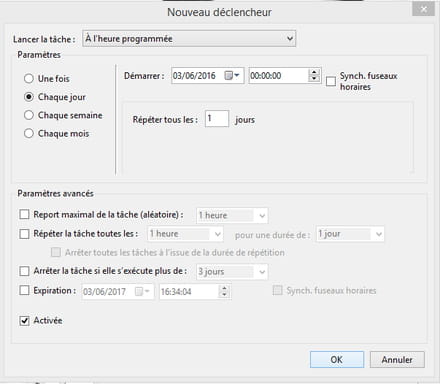The width and height of the screenshot is (440, 384).
Task: Uncheck the 'Activée' checkbox
Action: pos(24,321)
